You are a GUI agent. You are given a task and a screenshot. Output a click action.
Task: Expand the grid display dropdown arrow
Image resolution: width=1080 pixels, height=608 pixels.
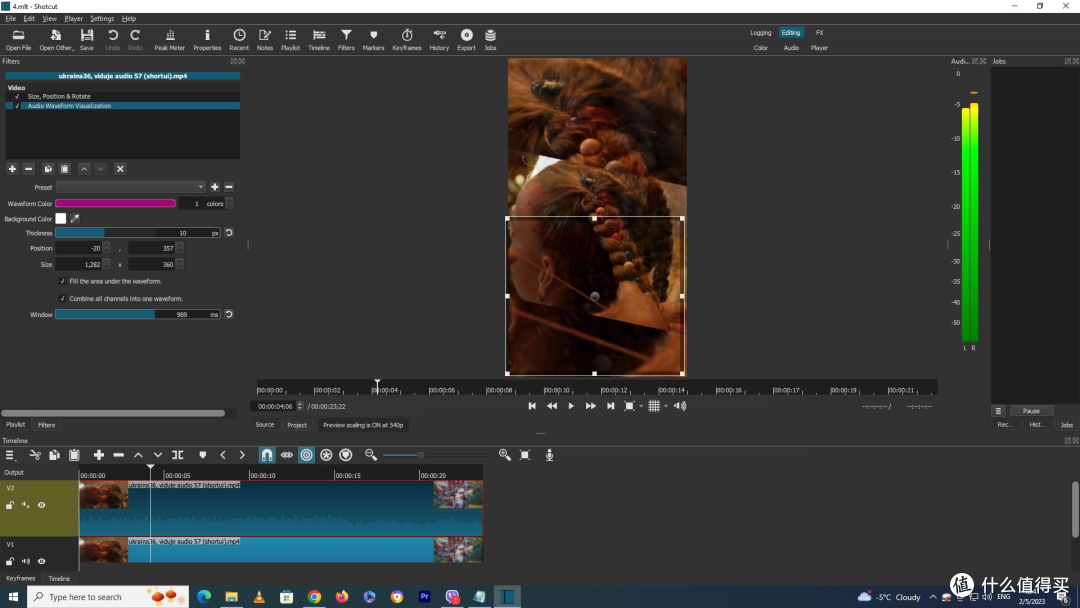pyautogui.click(x=666, y=406)
